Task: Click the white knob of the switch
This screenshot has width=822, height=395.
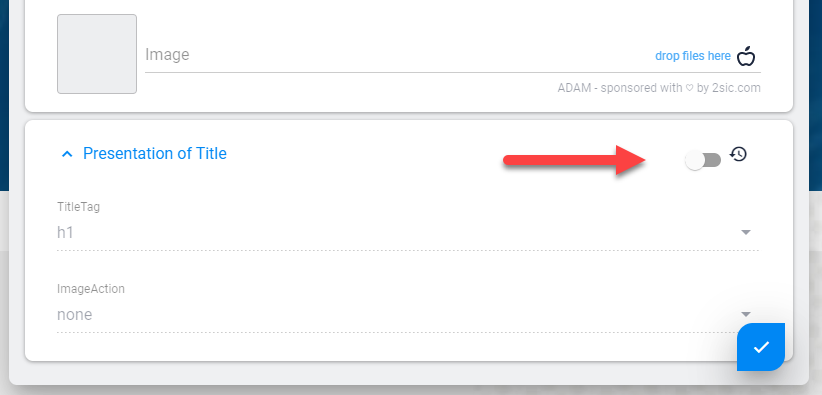Action: coord(695,161)
